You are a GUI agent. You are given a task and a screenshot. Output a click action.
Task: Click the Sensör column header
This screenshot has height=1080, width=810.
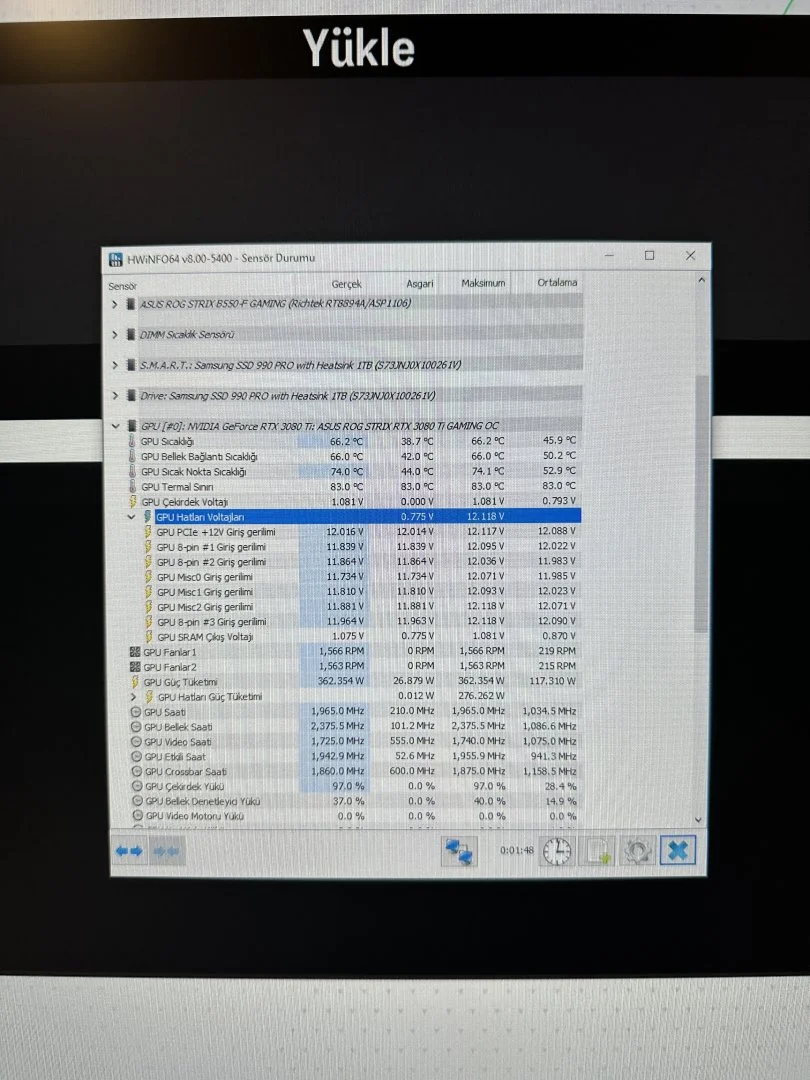tap(123, 287)
